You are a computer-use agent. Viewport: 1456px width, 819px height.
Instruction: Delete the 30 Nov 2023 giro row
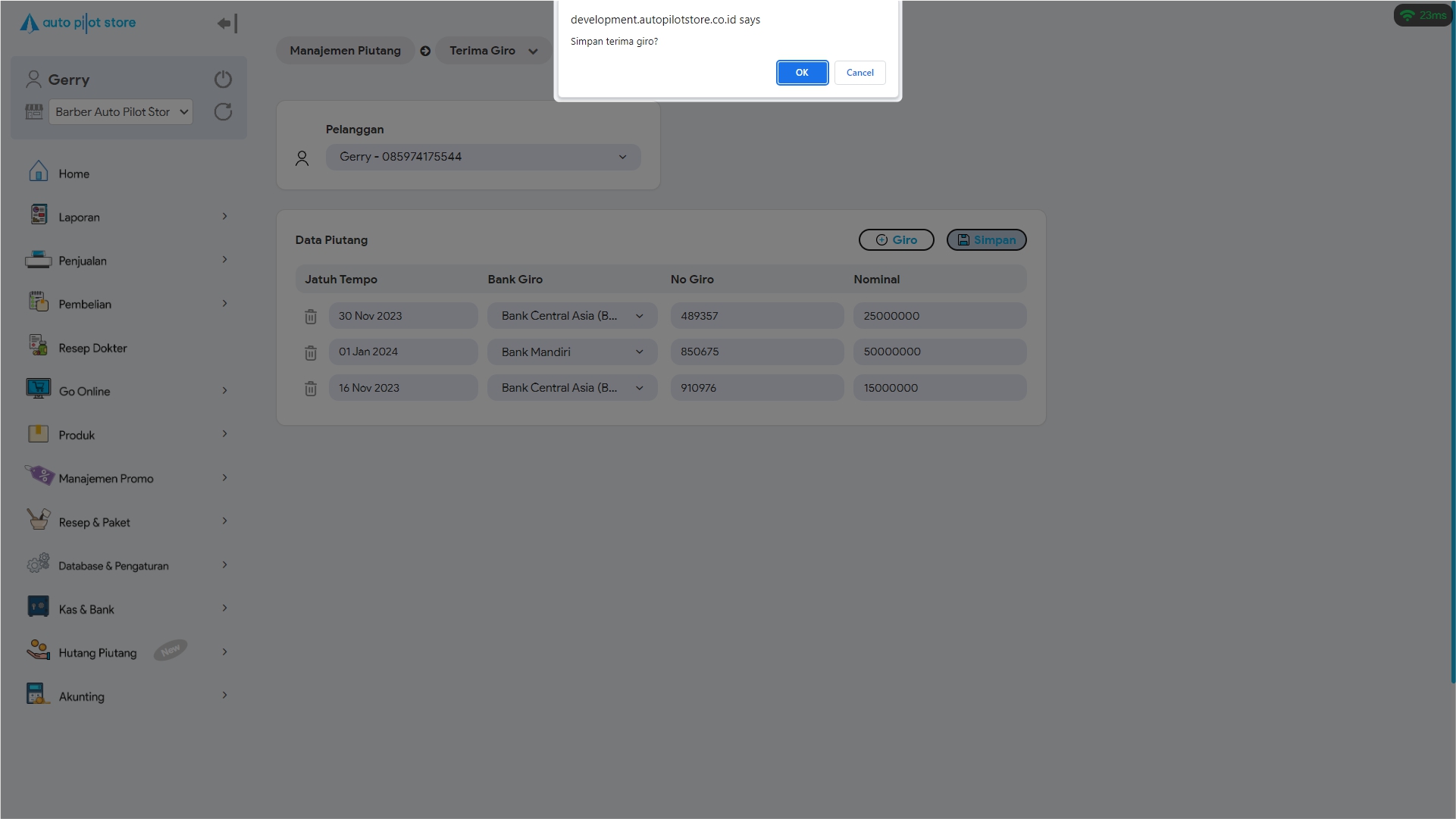(311, 317)
